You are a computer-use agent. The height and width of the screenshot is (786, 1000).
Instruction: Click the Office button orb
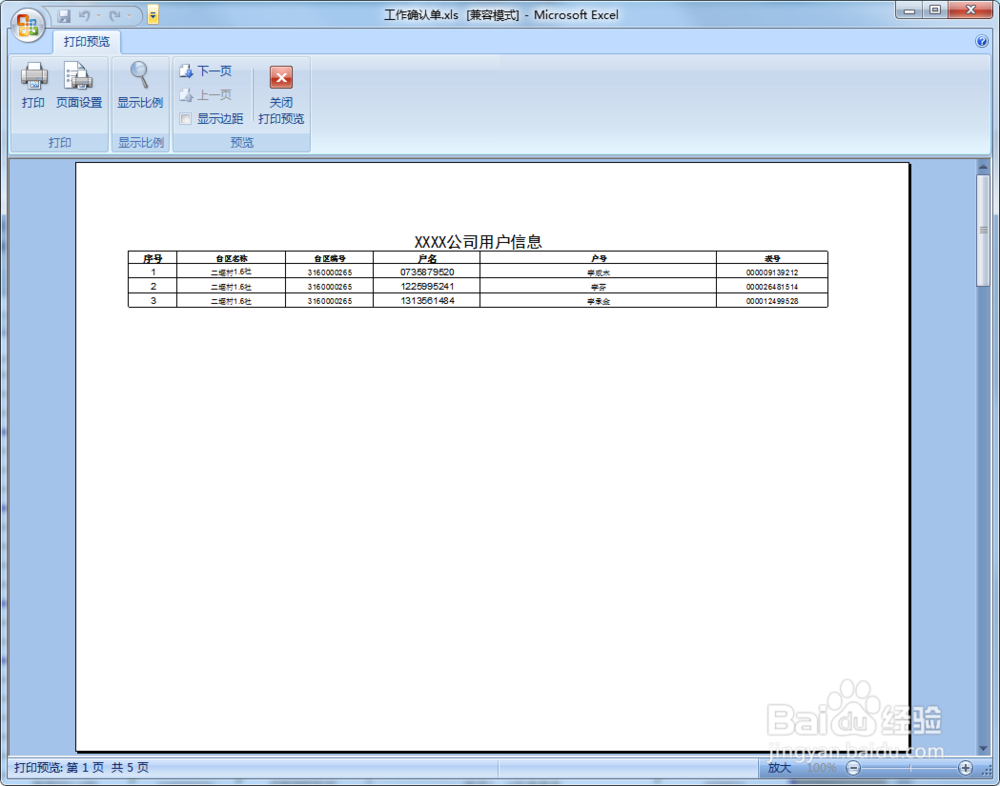click(x=27, y=25)
